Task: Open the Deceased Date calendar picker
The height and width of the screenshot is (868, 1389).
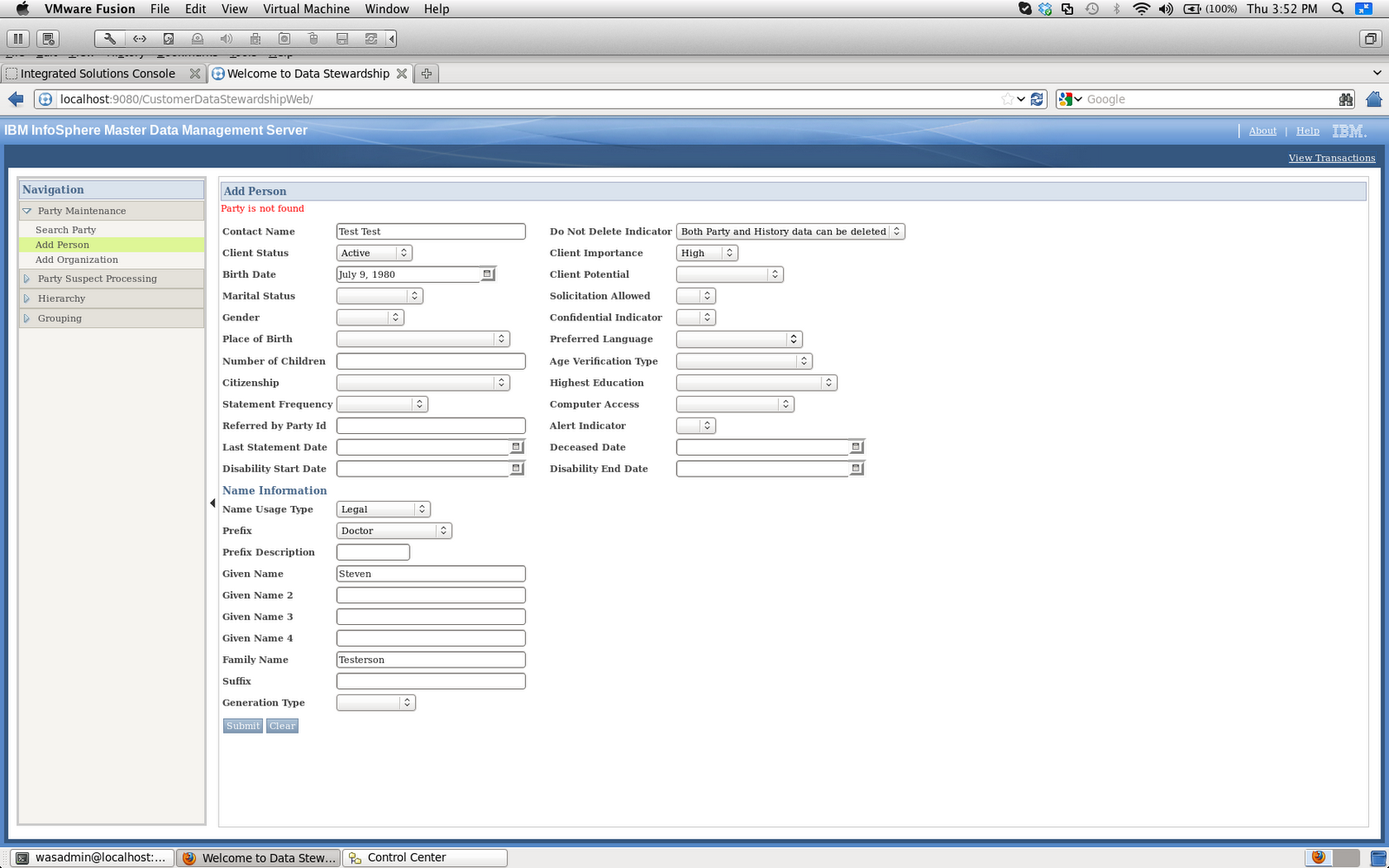Action: click(x=856, y=446)
